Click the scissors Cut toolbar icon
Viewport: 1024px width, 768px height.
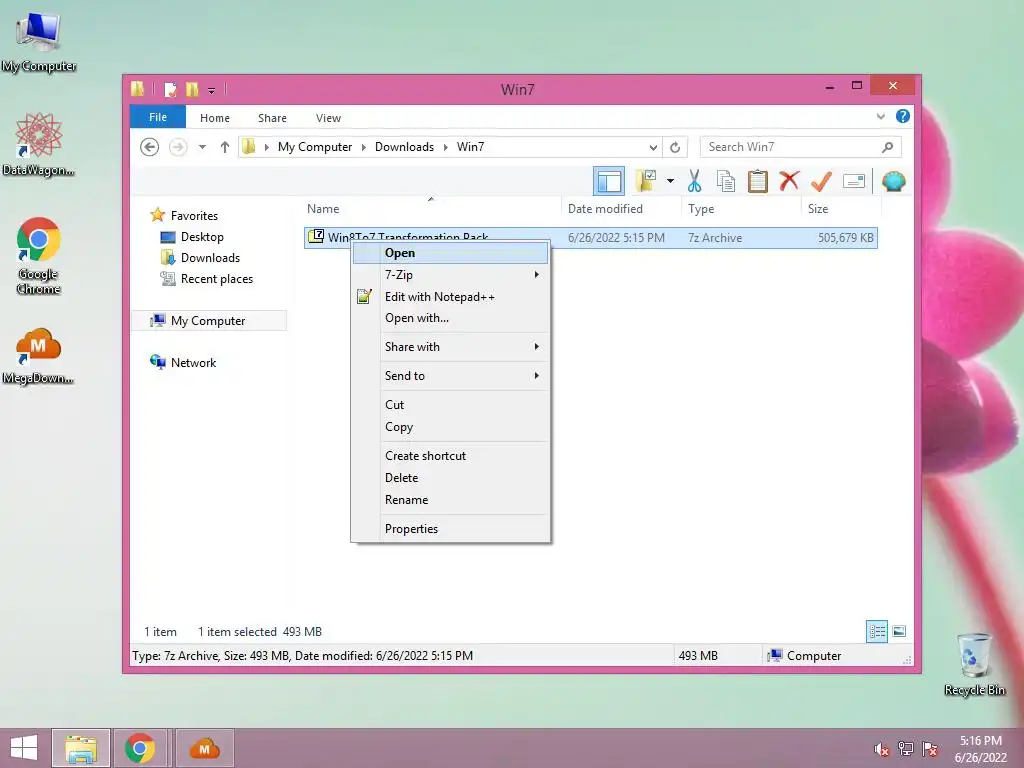point(694,181)
